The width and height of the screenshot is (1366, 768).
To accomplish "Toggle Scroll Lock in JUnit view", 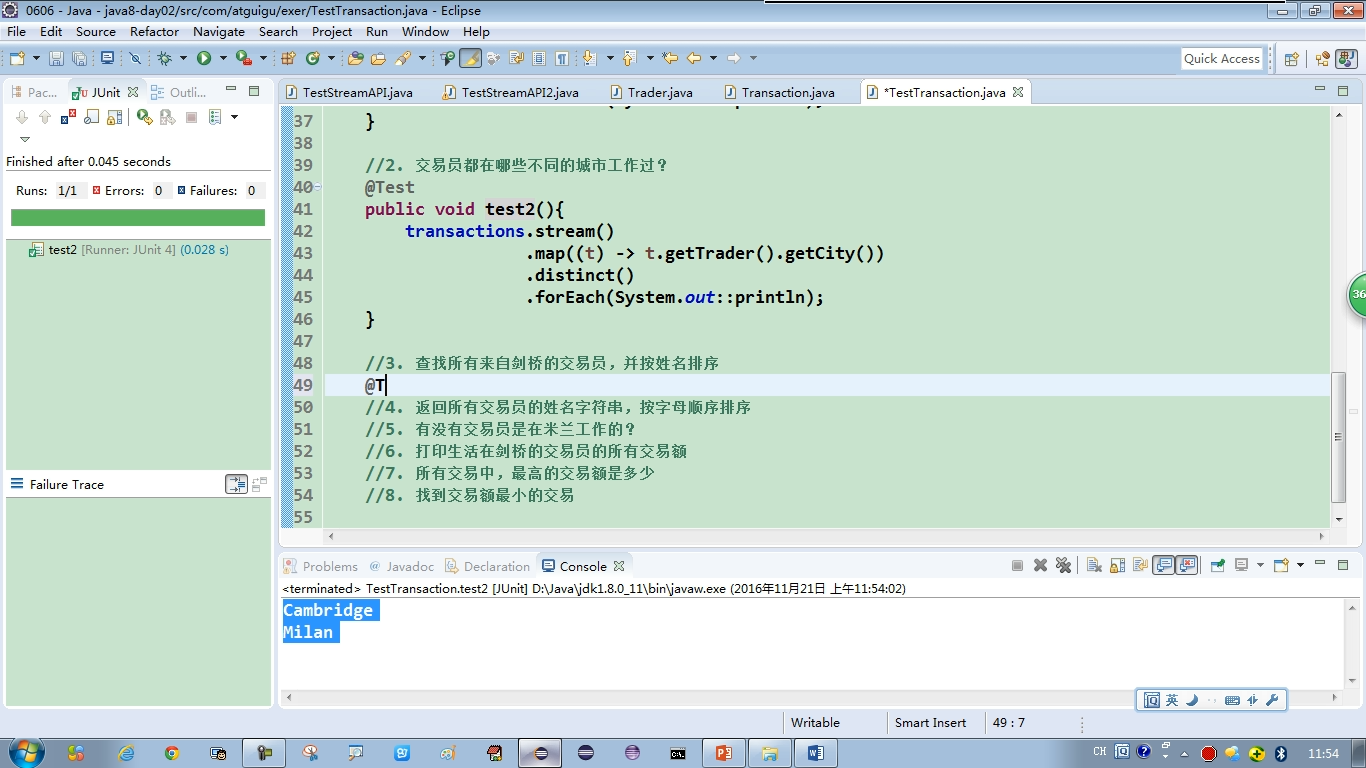I will pos(114,117).
